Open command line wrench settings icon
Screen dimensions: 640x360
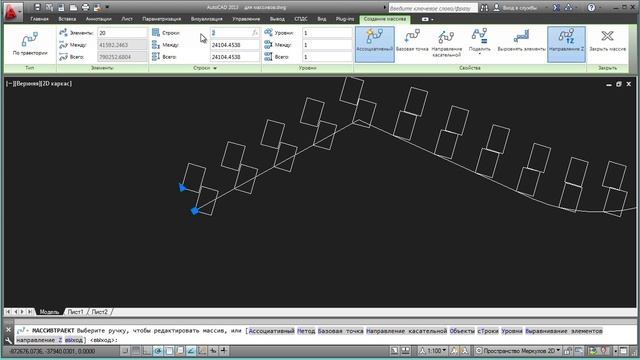(9, 340)
